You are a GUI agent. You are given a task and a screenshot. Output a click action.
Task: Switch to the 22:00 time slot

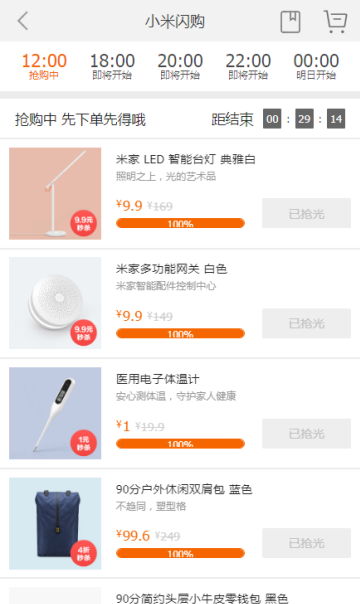pyautogui.click(x=248, y=66)
